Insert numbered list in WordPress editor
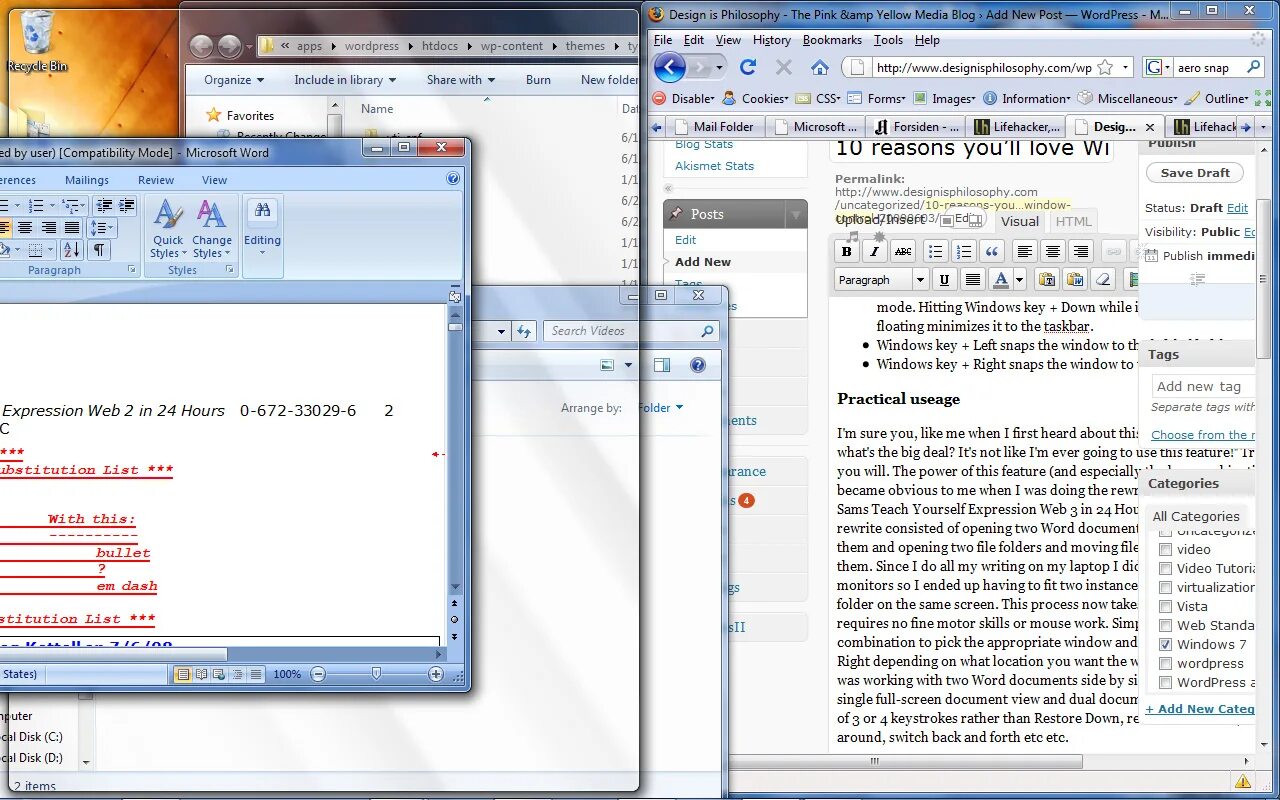The image size is (1280, 800). (963, 251)
